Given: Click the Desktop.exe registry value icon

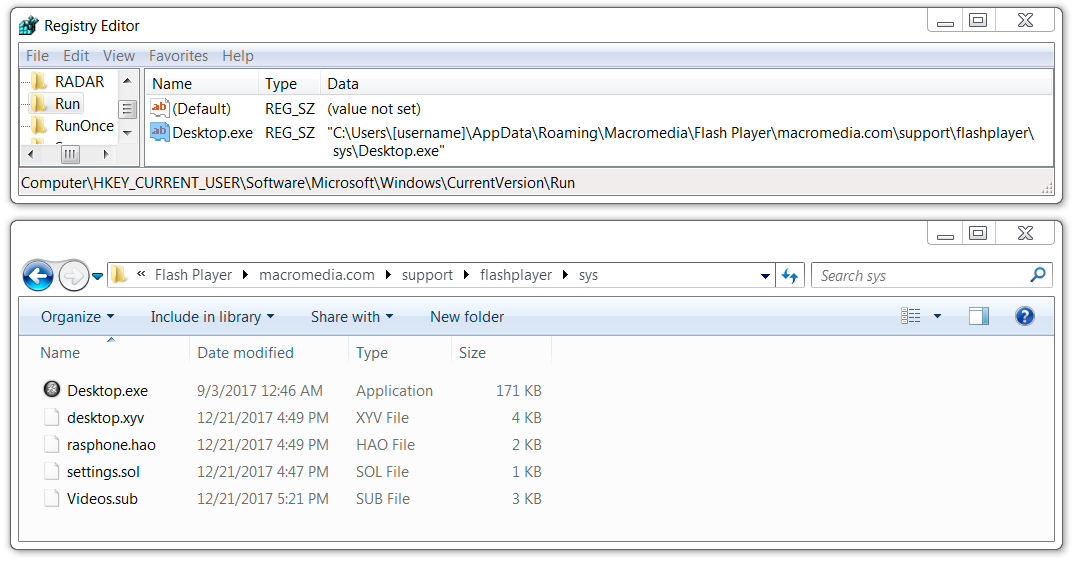Looking at the screenshot, I should click(159, 132).
